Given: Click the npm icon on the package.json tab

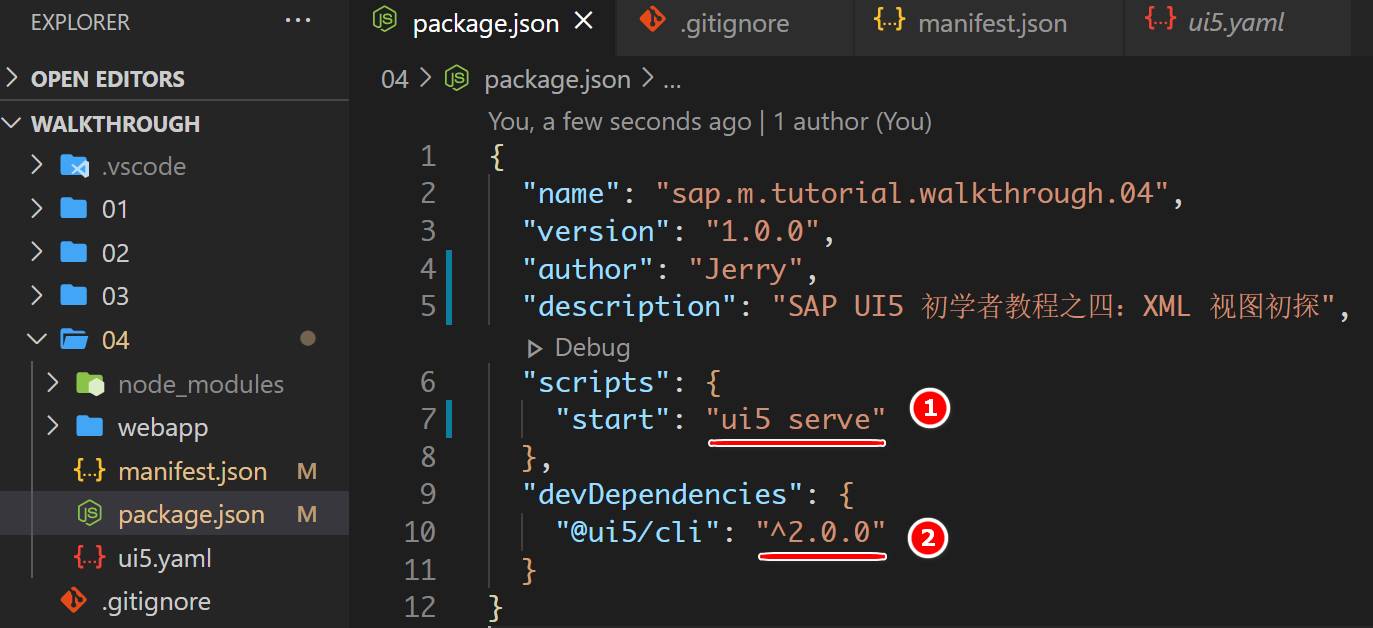Looking at the screenshot, I should [x=385, y=22].
